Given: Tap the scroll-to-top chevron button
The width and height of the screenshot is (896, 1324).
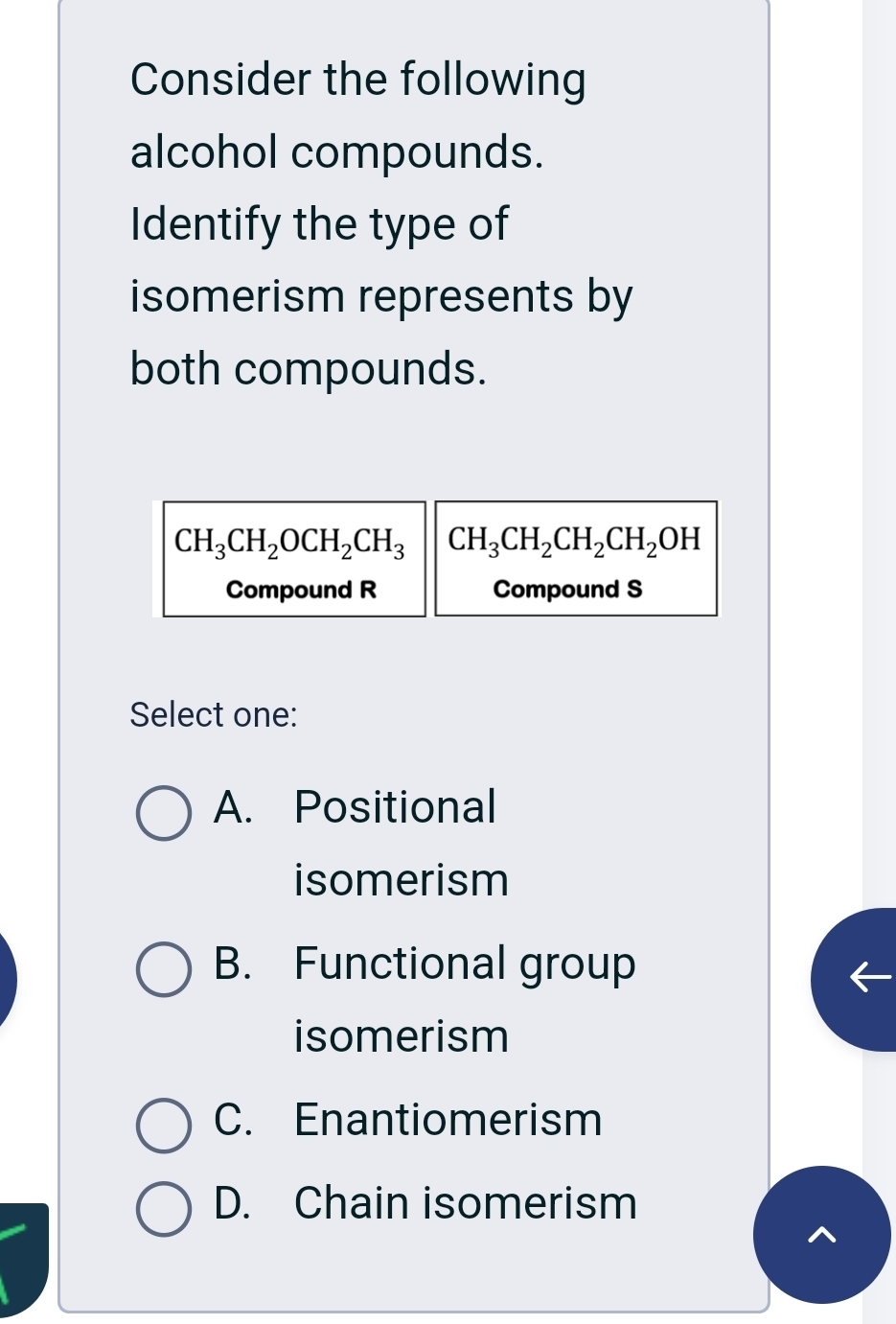Looking at the screenshot, I should point(821,1235).
